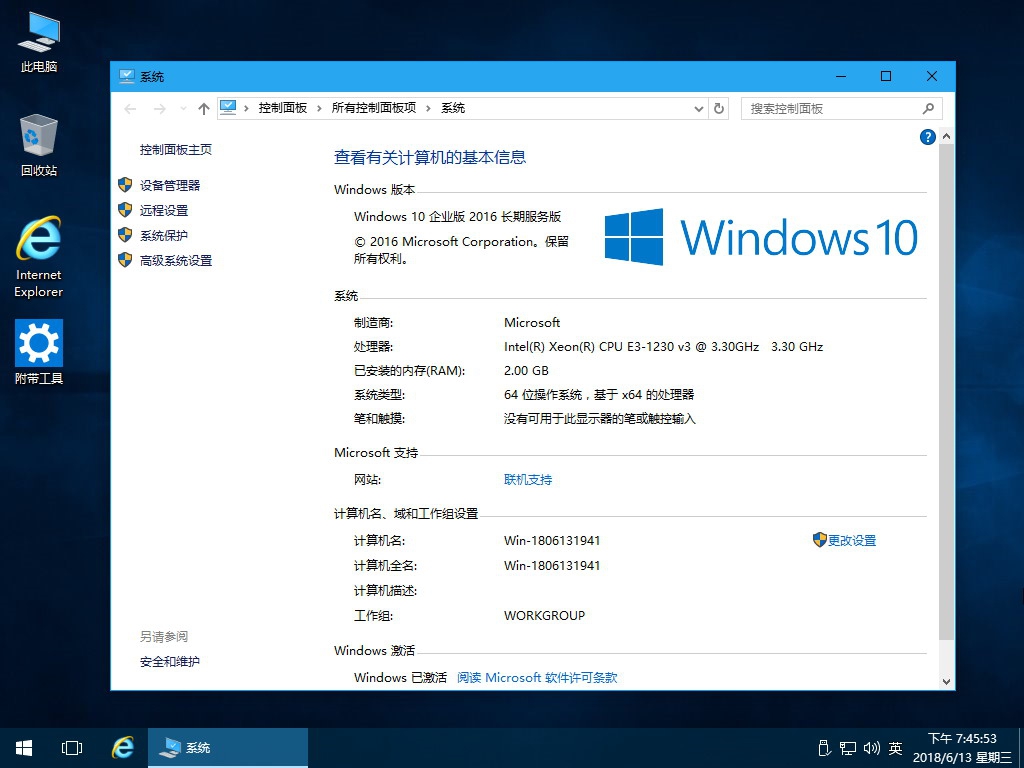The height and width of the screenshot is (768, 1024).
Task: Click the edition text Windows 10 企业版 2016 长期服务版
Action: (458, 217)
